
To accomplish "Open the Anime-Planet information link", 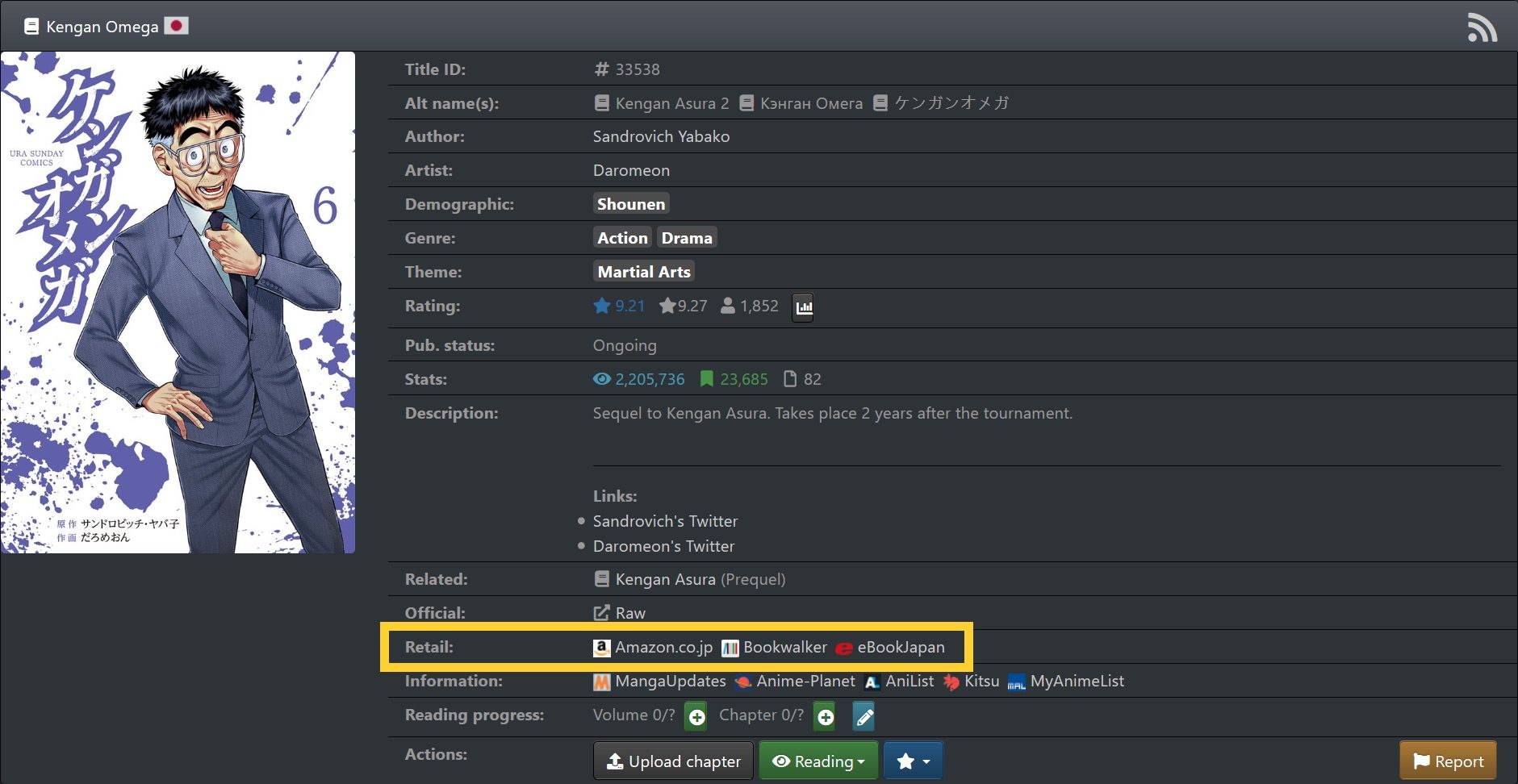I will (805, 682).
